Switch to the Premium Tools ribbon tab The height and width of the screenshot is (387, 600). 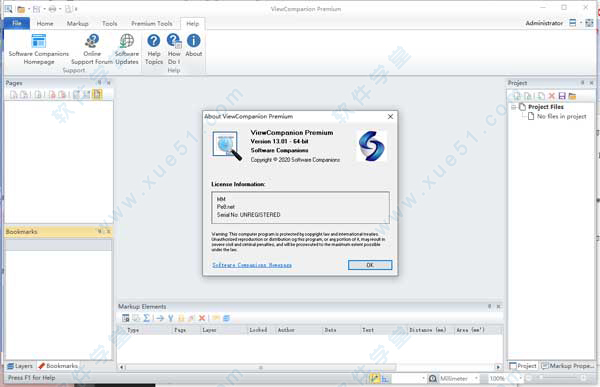click(152, 23)
